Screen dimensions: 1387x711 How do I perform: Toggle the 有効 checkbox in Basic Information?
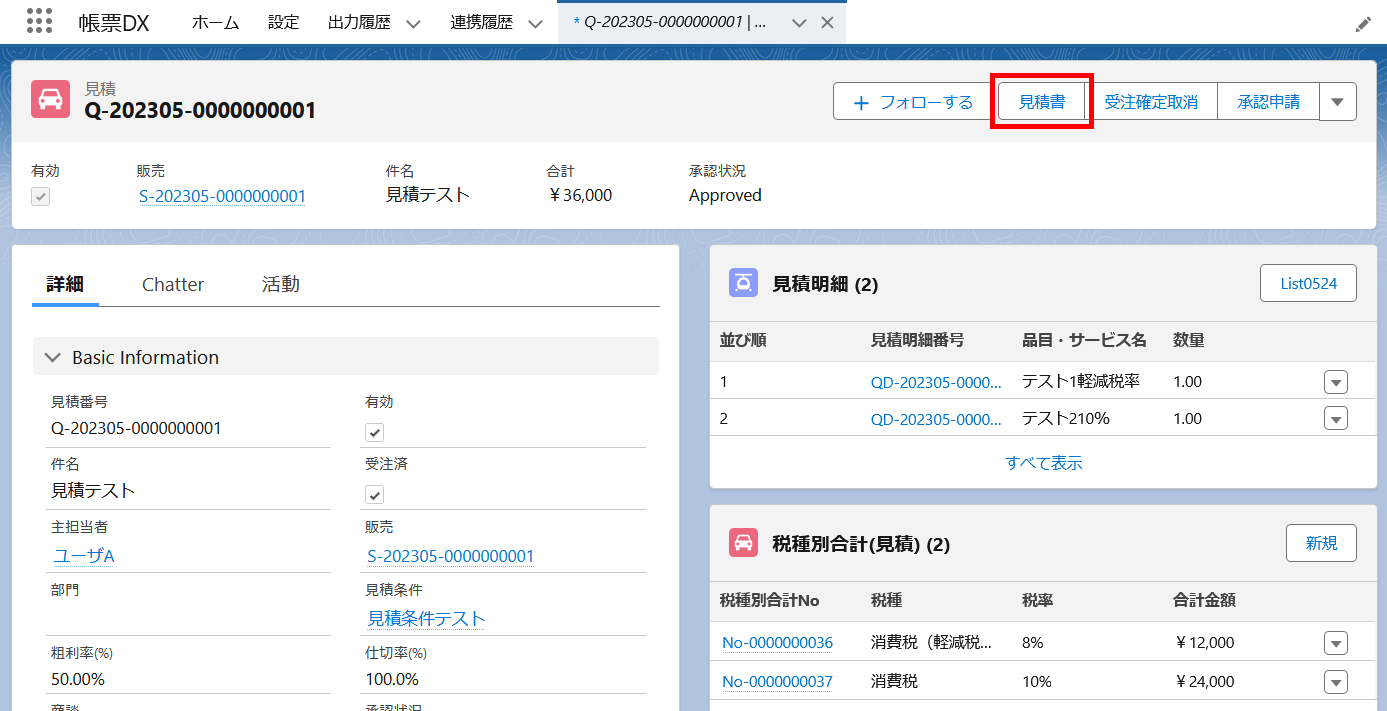(373, 432)
